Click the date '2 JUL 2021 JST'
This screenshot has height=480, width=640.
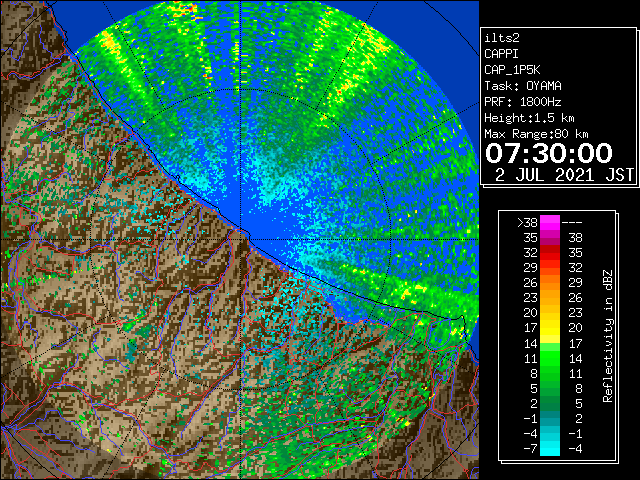tap(564, 175)
